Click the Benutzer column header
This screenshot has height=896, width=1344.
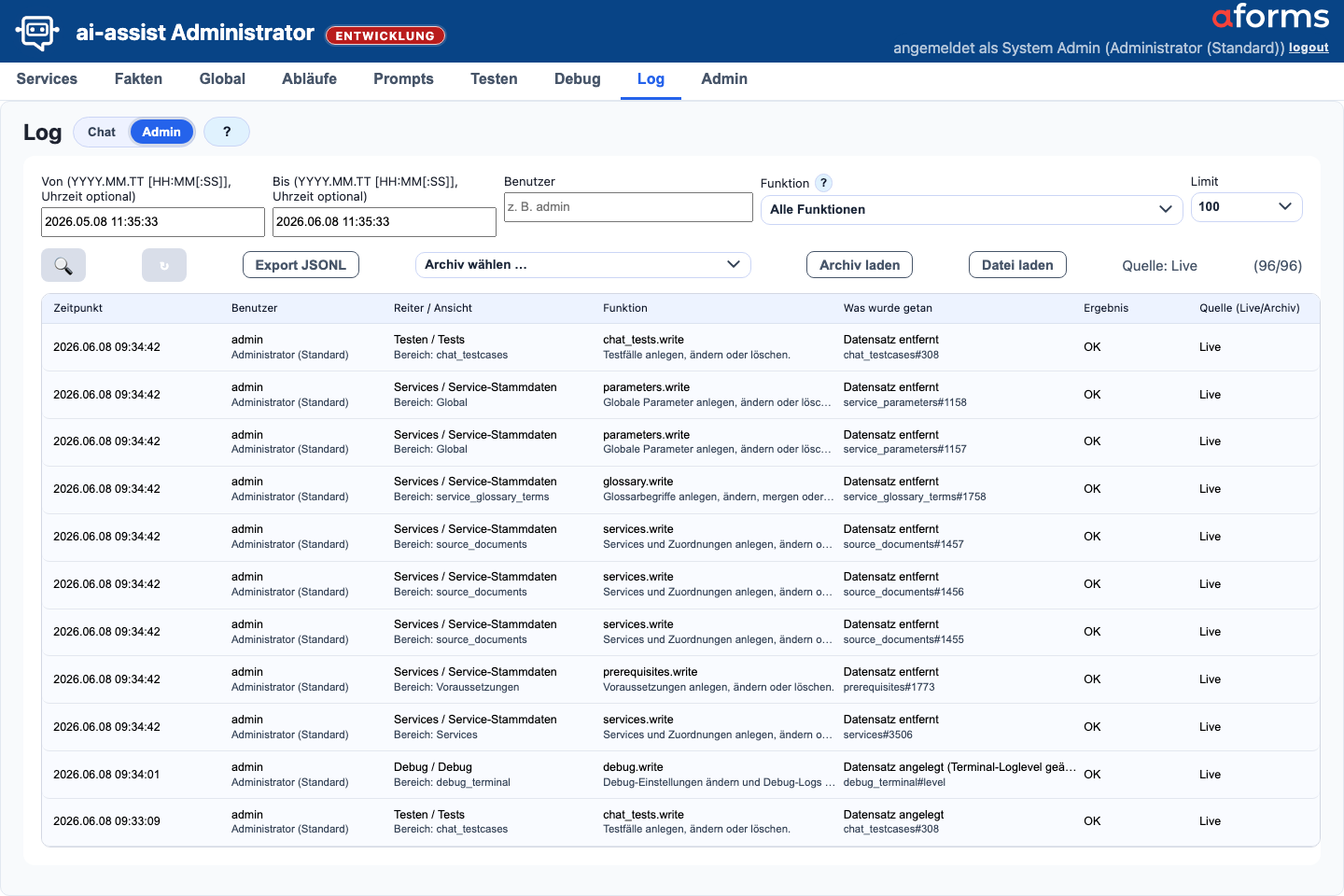[x=255, y=308]
